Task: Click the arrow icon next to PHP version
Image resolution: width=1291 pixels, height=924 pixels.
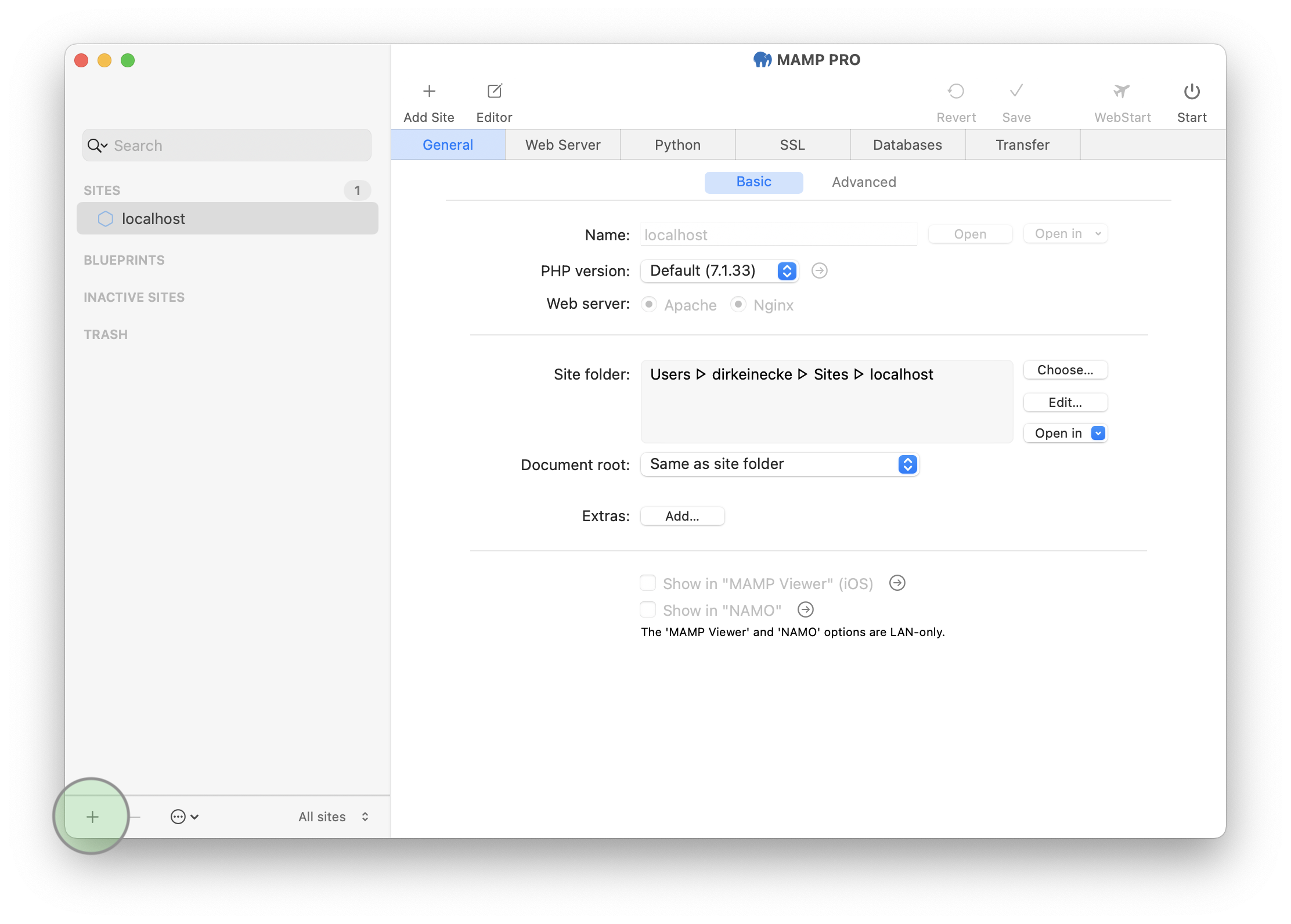Action: click(819, 270)
